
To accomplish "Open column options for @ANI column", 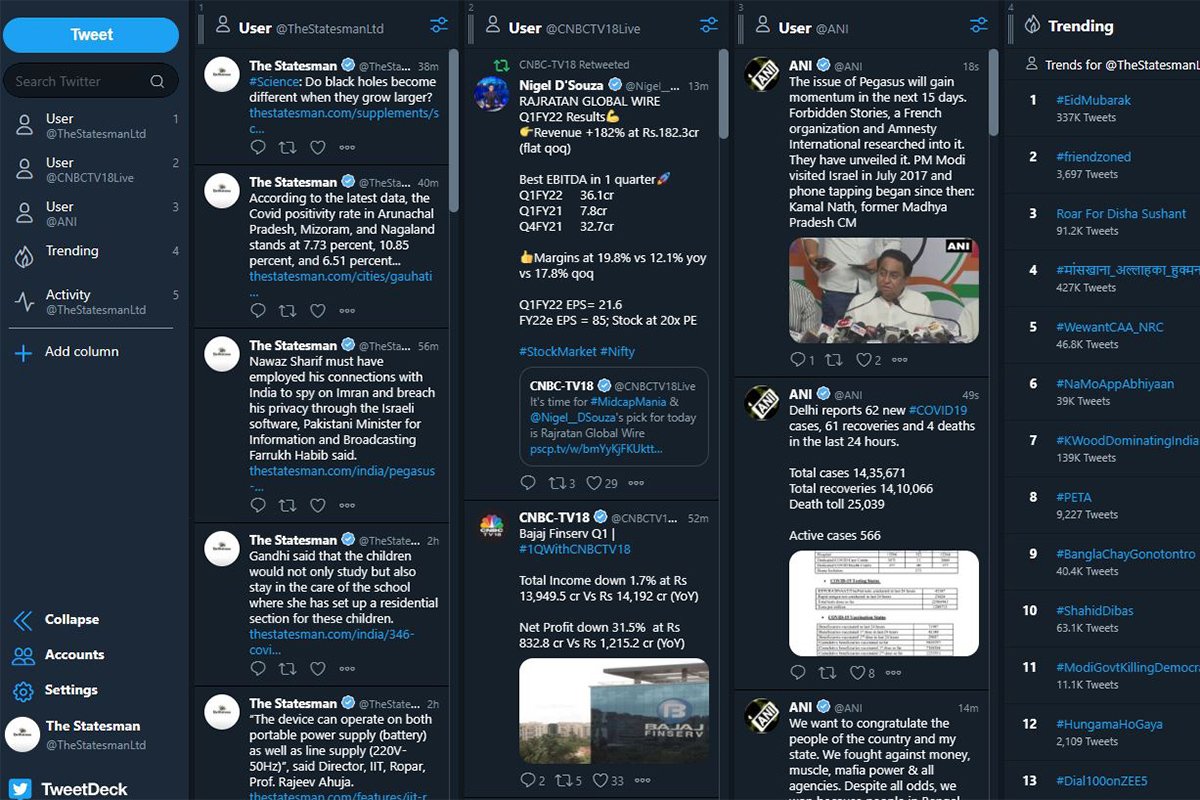I will [979, 26].
